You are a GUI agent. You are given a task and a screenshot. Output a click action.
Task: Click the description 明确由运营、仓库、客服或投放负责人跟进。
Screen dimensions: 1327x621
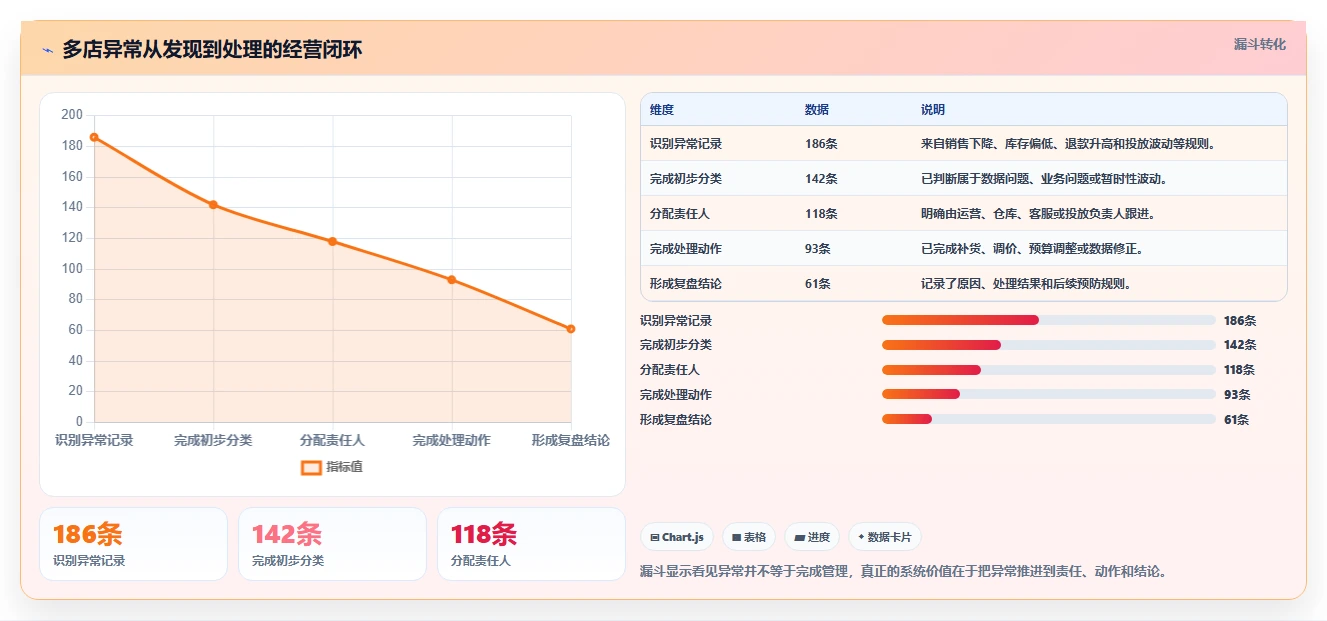coord(1041,214)
